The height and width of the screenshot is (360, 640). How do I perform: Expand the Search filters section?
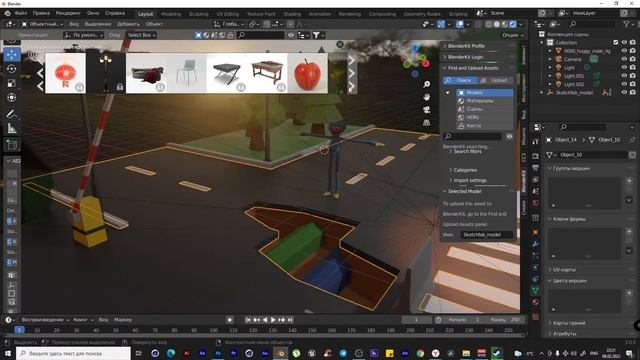tap(467, 151)
